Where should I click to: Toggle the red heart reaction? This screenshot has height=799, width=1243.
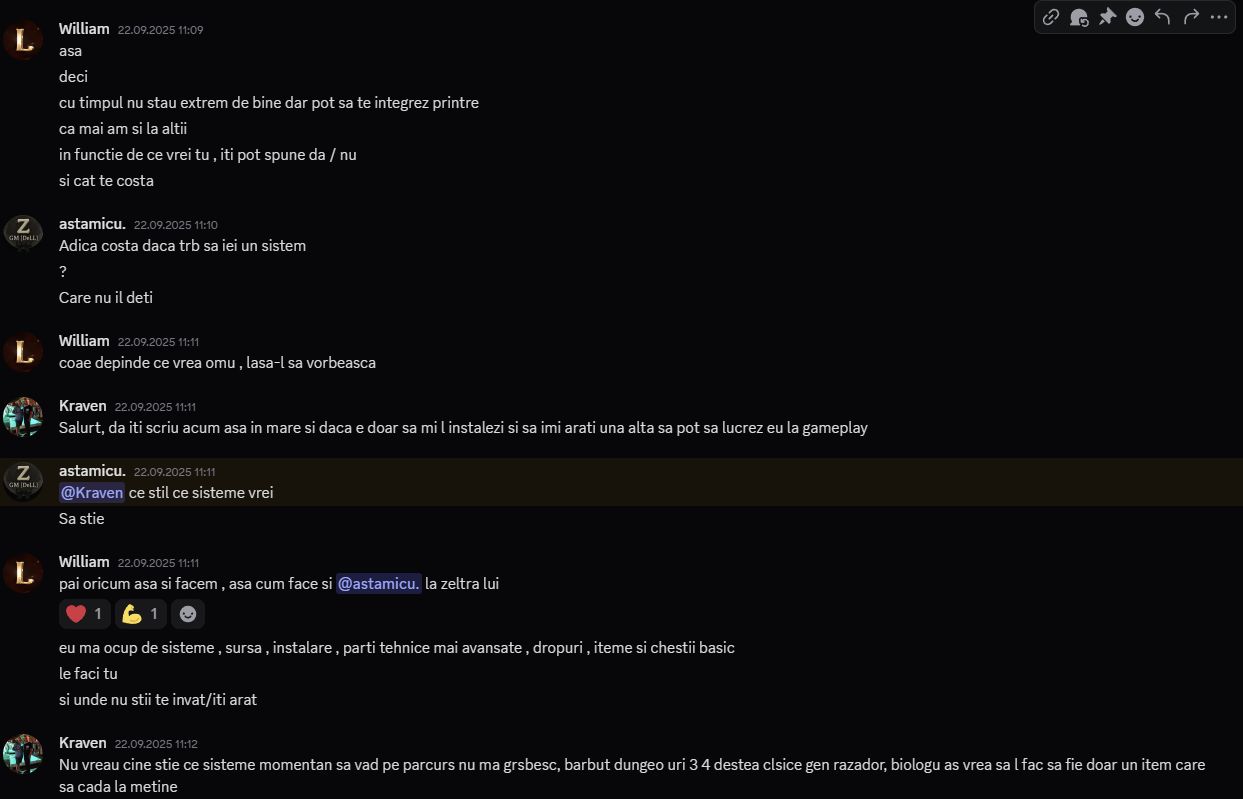pos(84,614)
